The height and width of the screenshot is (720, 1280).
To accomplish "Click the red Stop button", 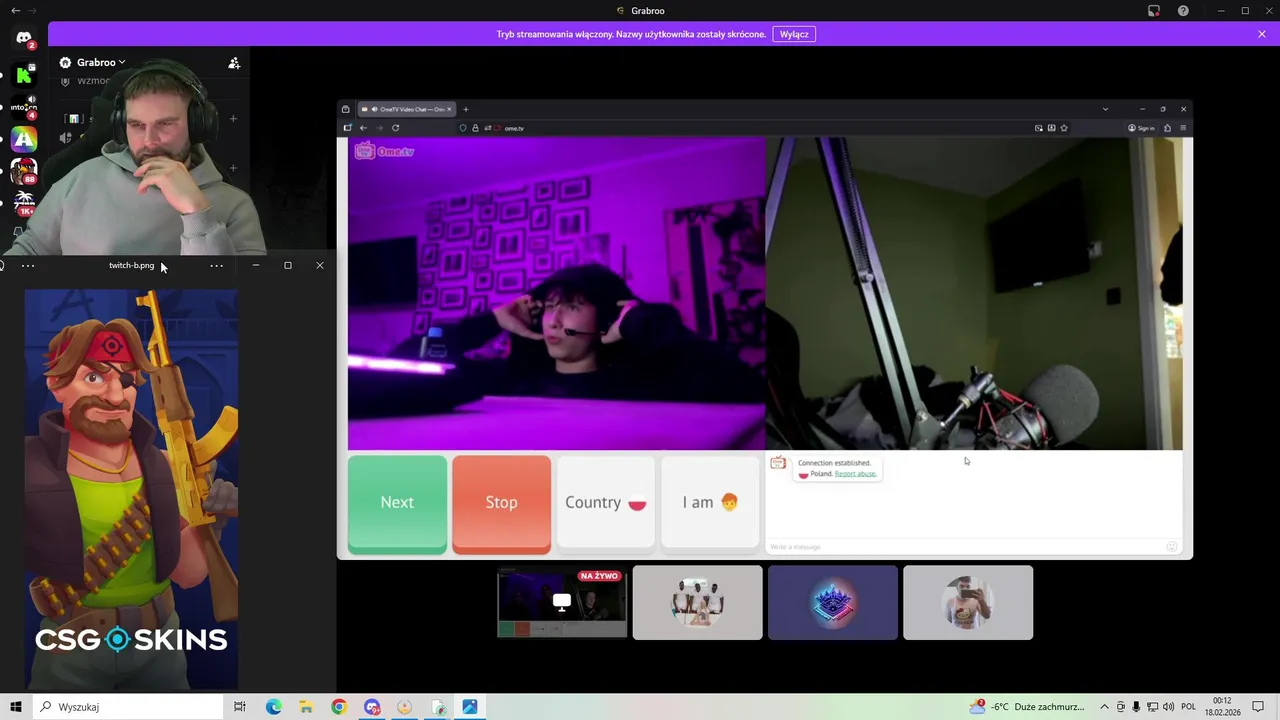I will 501,503.
